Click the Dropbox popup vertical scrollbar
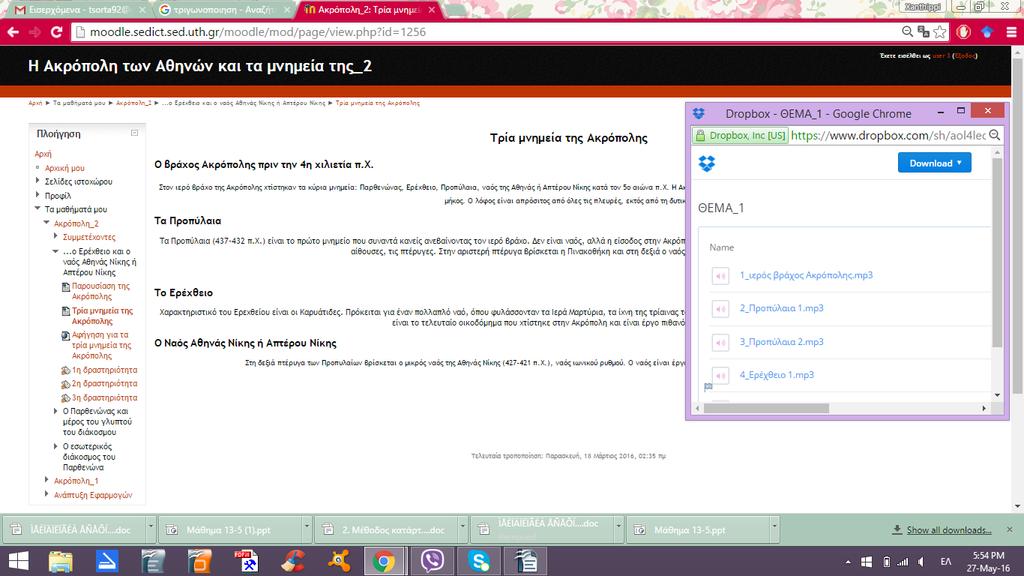 click(997, 255)
